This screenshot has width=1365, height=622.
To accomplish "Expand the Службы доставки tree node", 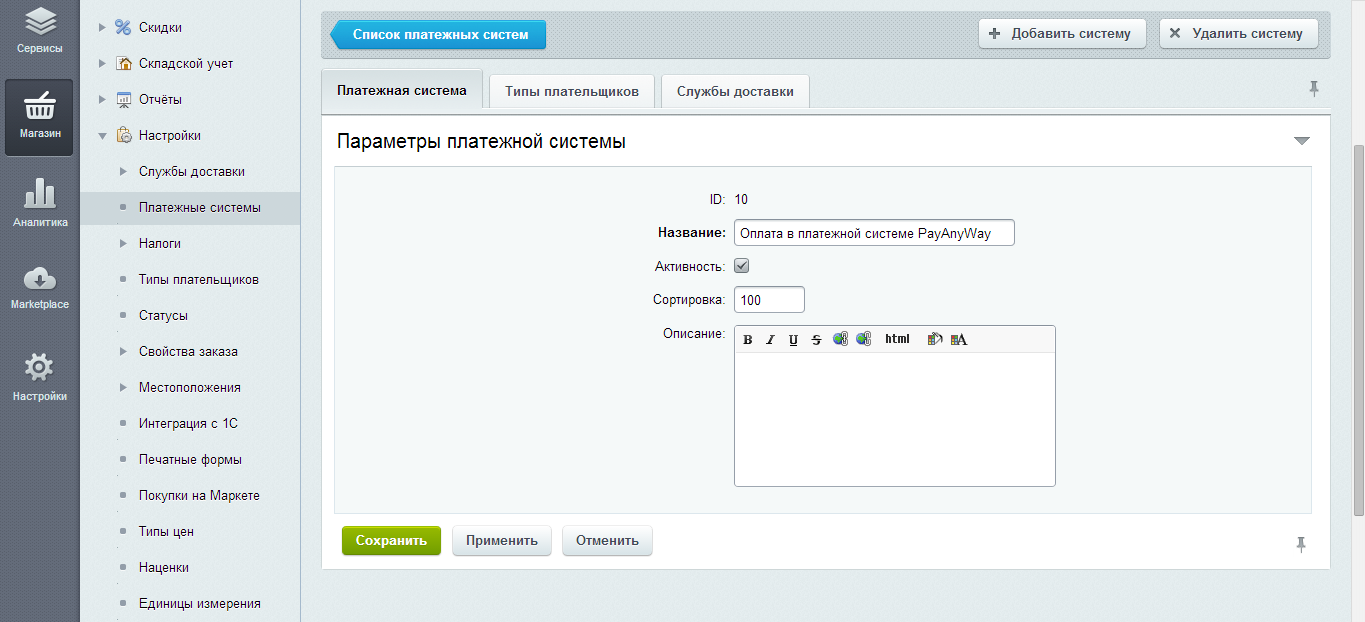I will [123, 171].
